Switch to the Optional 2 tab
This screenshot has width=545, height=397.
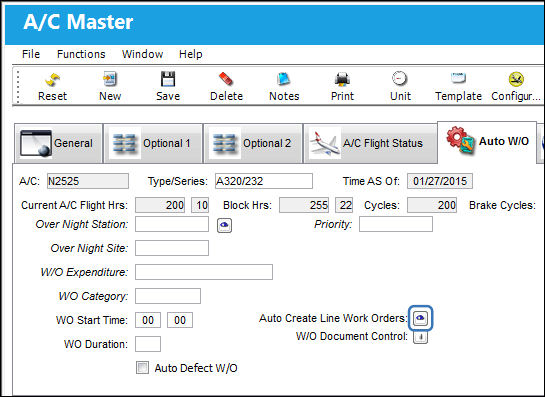253,143
